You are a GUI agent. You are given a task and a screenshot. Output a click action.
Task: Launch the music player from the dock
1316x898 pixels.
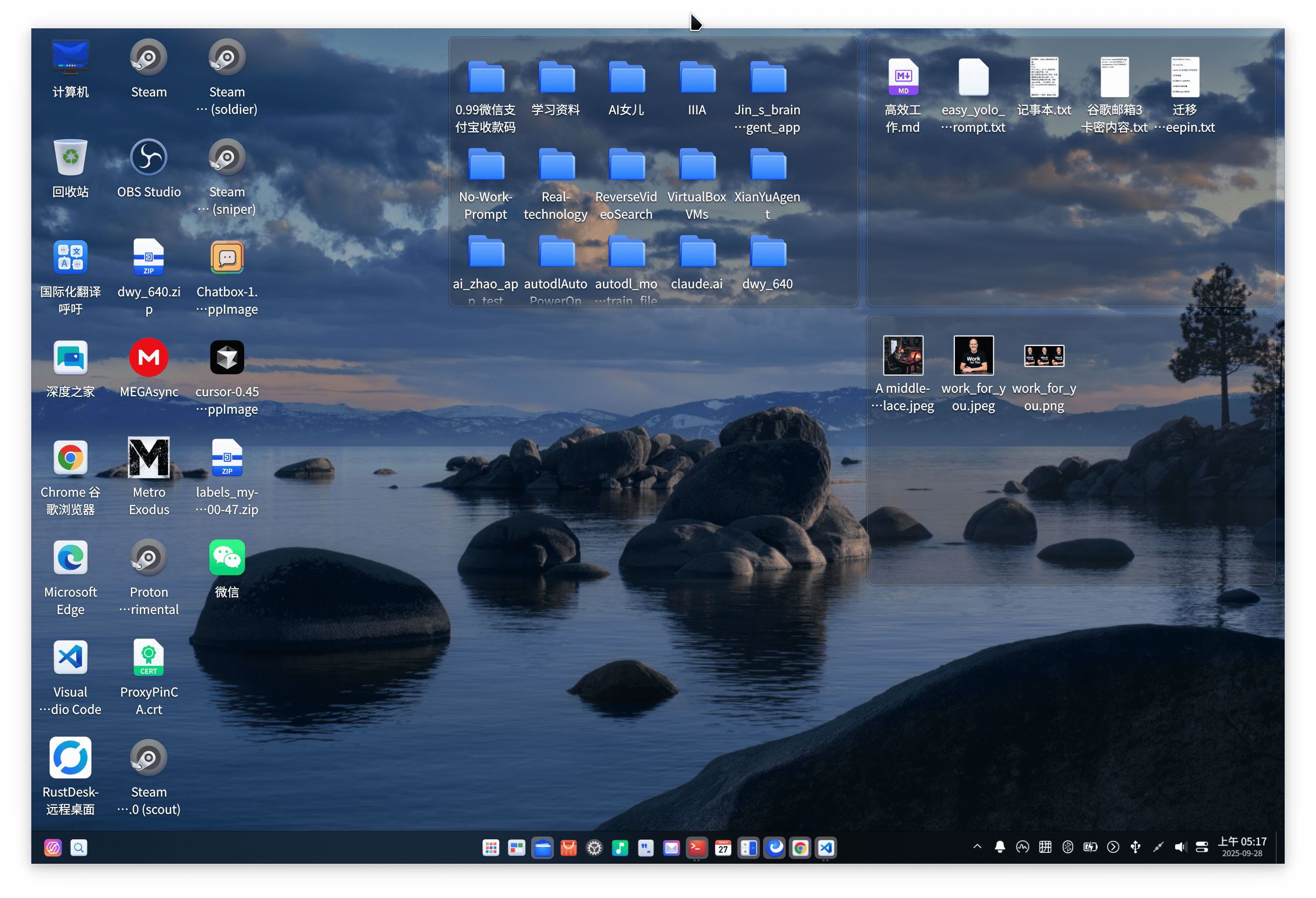click(620, 848)
